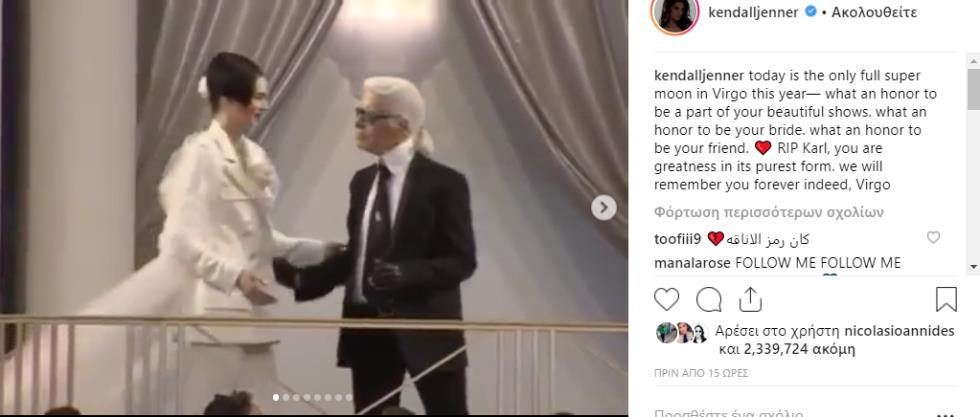Open comments with the speech bubble icon

pos(709,299)
